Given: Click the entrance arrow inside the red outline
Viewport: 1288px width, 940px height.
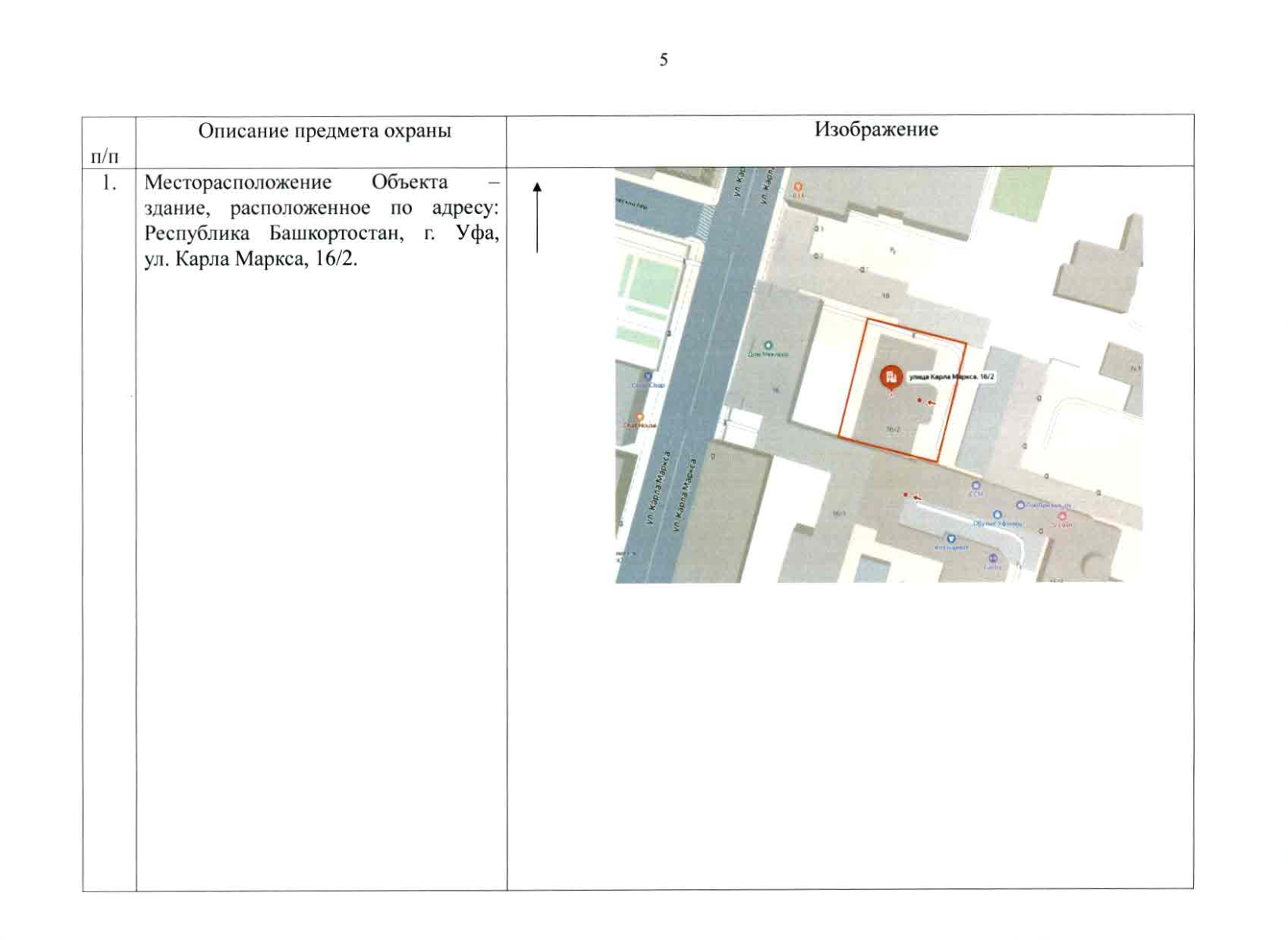Looking at the screenshot, I should (x=931, y=403).
